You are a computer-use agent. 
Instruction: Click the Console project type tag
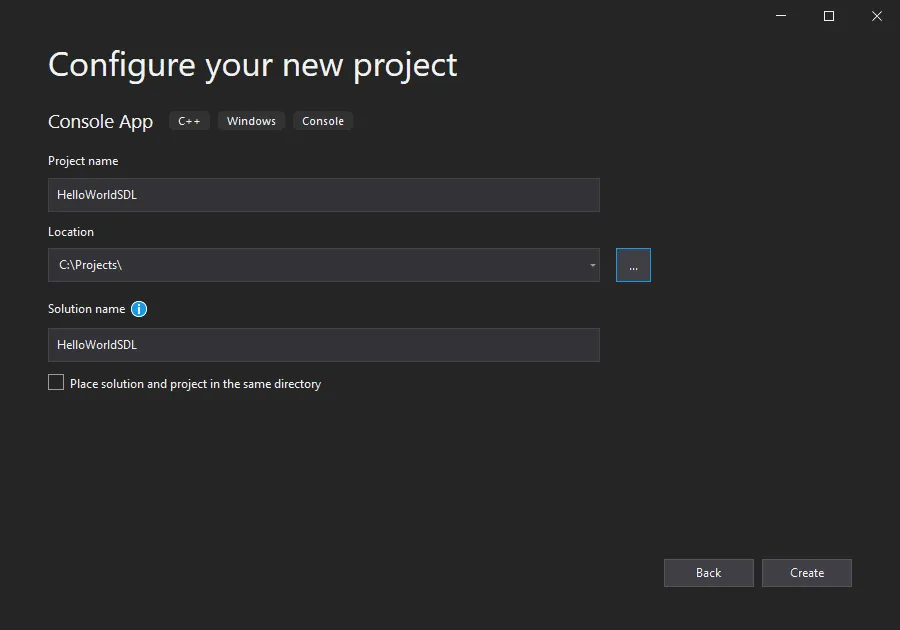tap(323, 121)
